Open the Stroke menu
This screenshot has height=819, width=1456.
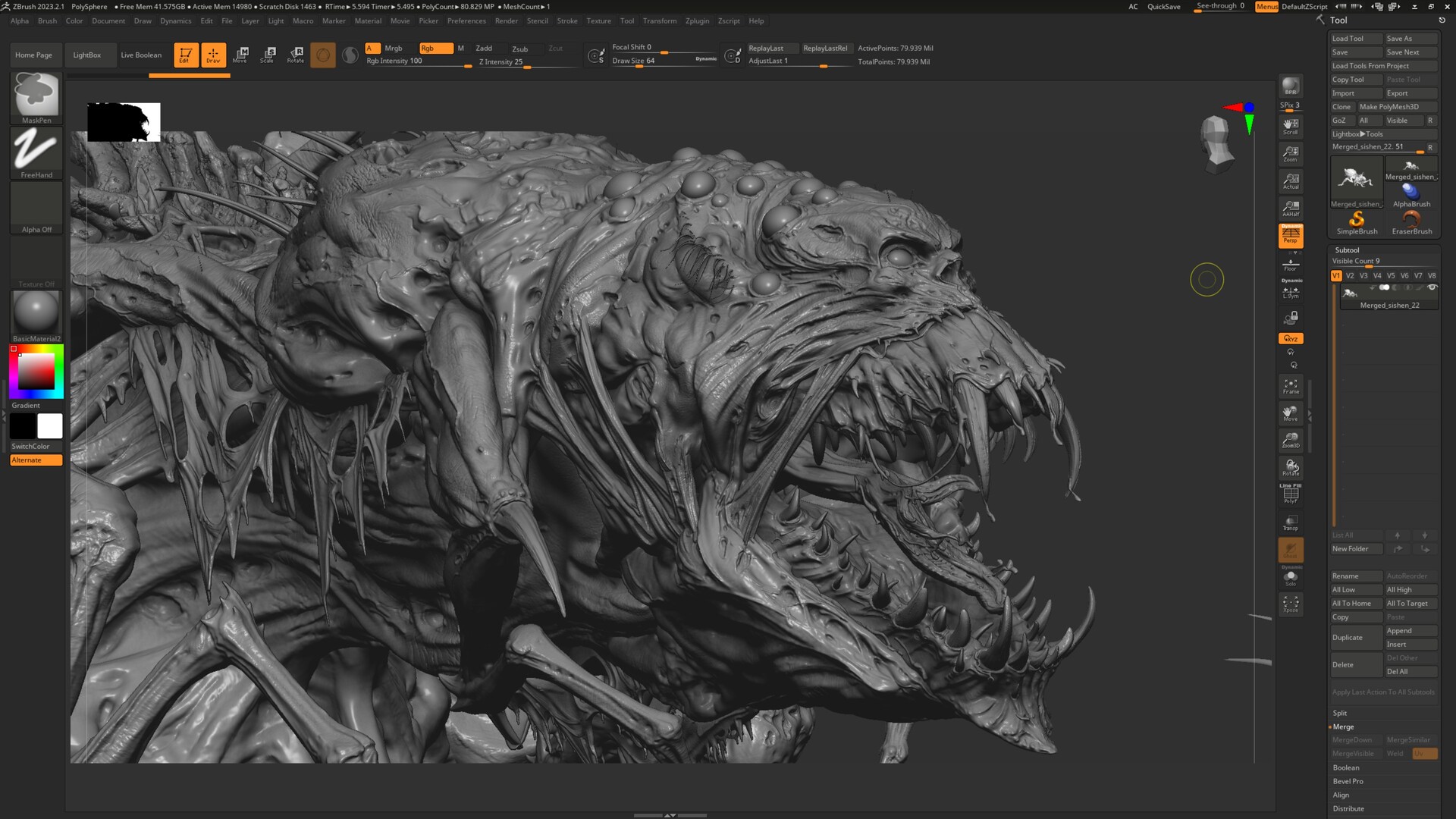[x=567, y=20]
